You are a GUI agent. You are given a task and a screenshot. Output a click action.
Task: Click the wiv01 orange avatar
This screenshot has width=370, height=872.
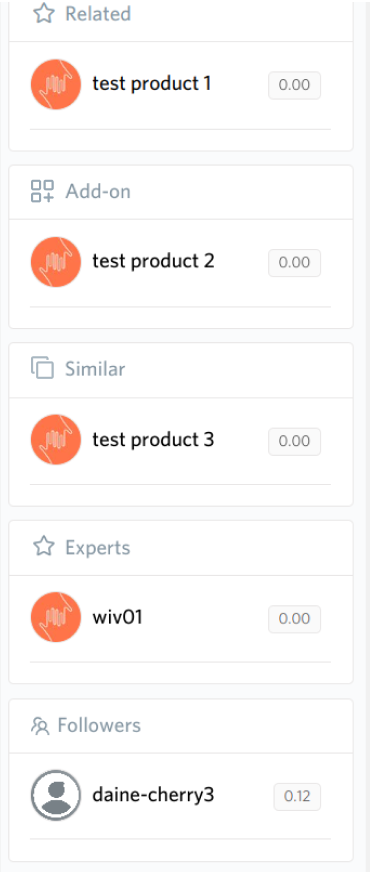tap(56, 617)
